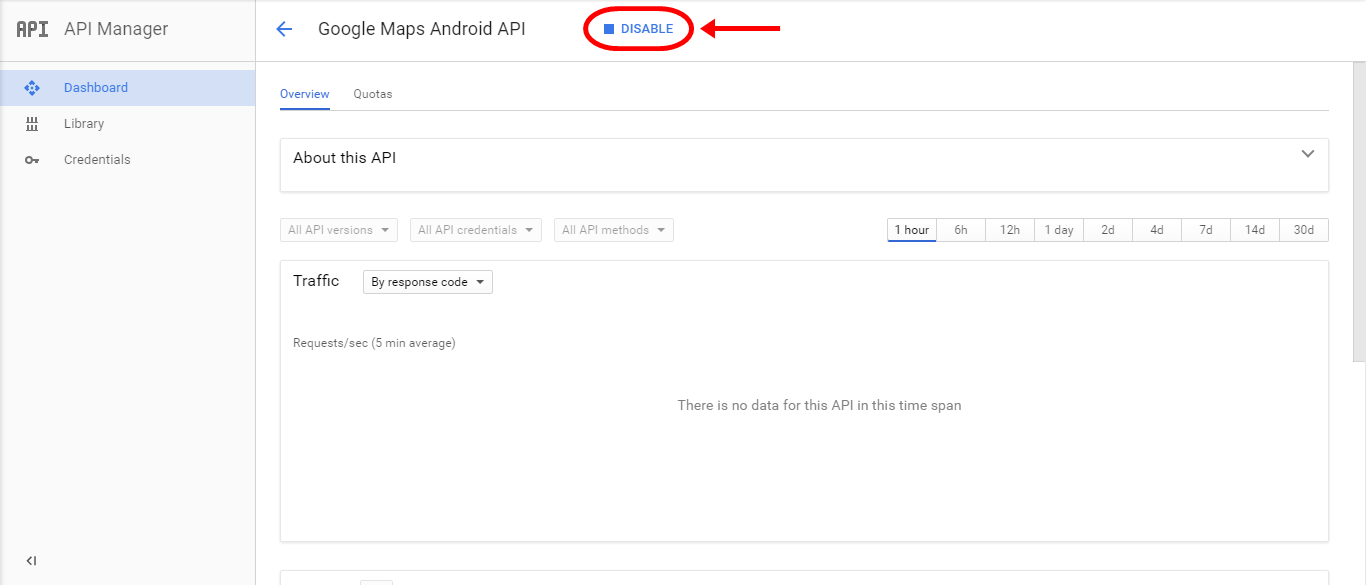Open the All API credentials dropdown
The image size is (1366, 585).
pyautogui.click(x=475, y=230)
